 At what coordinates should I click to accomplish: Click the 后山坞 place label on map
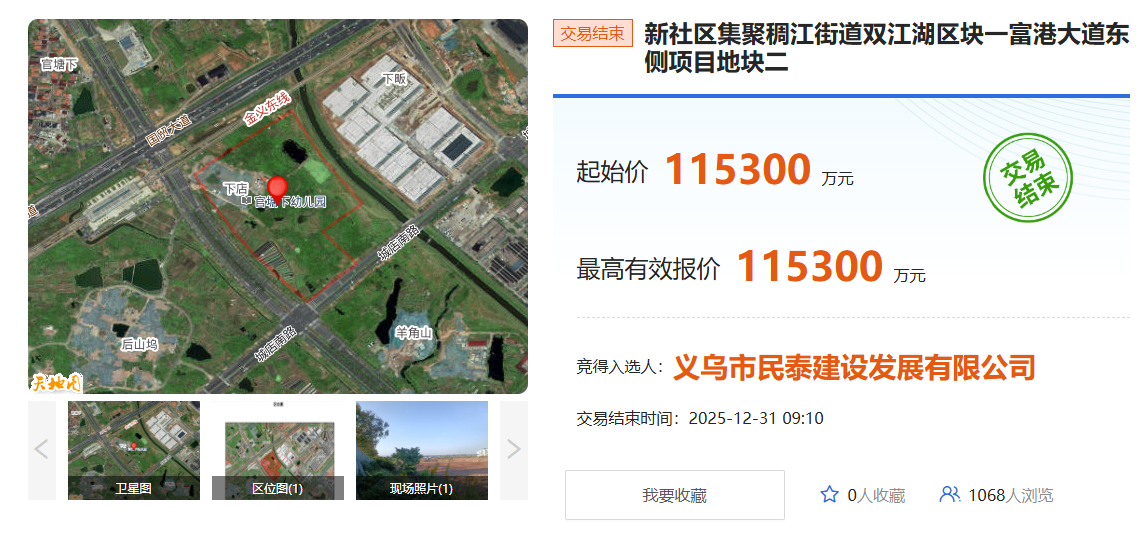point(139,344)
